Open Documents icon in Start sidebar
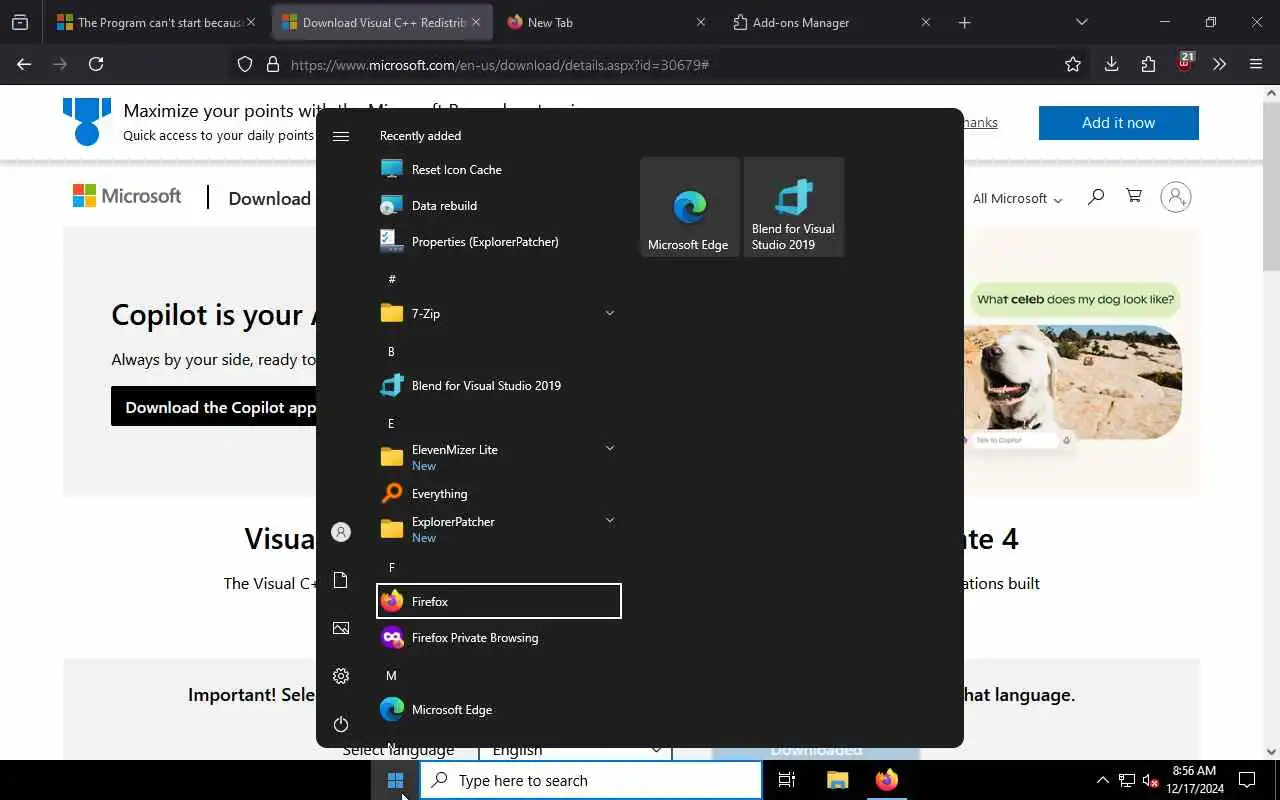The height and width of the screenshot is (800, 1280). tap(341, 581)
